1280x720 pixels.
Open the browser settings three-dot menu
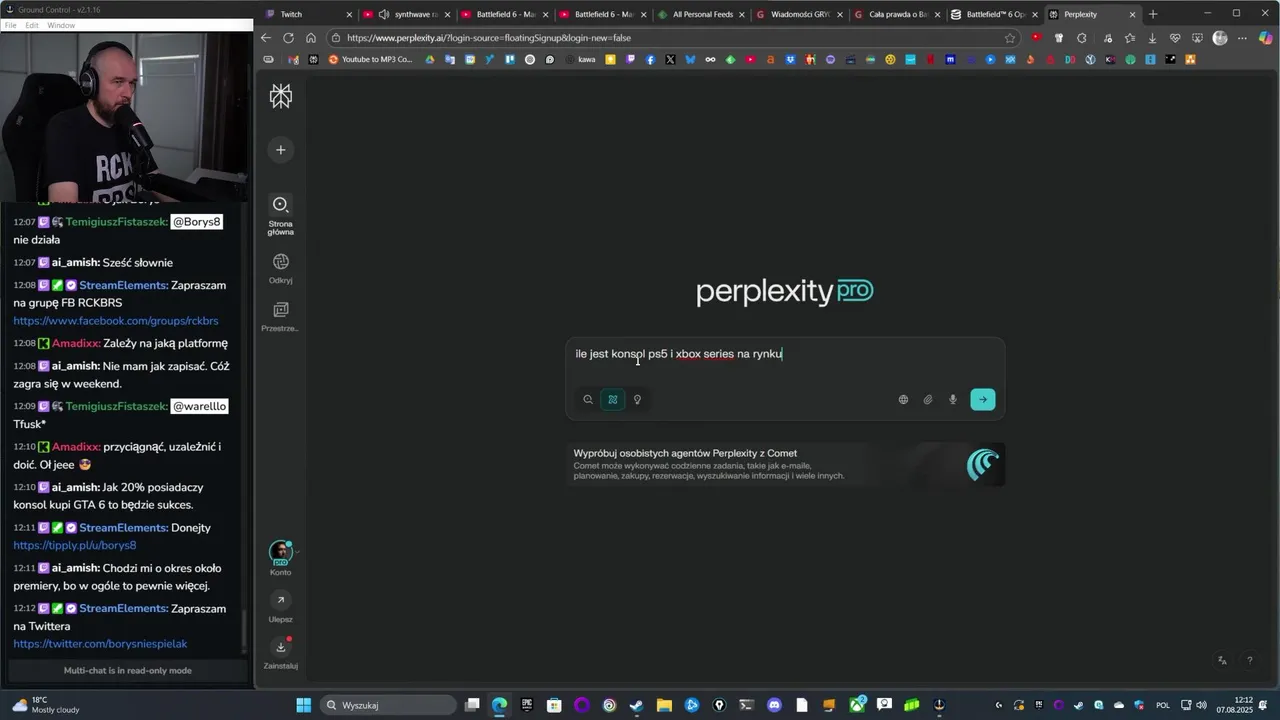(x=1242, y=38)
